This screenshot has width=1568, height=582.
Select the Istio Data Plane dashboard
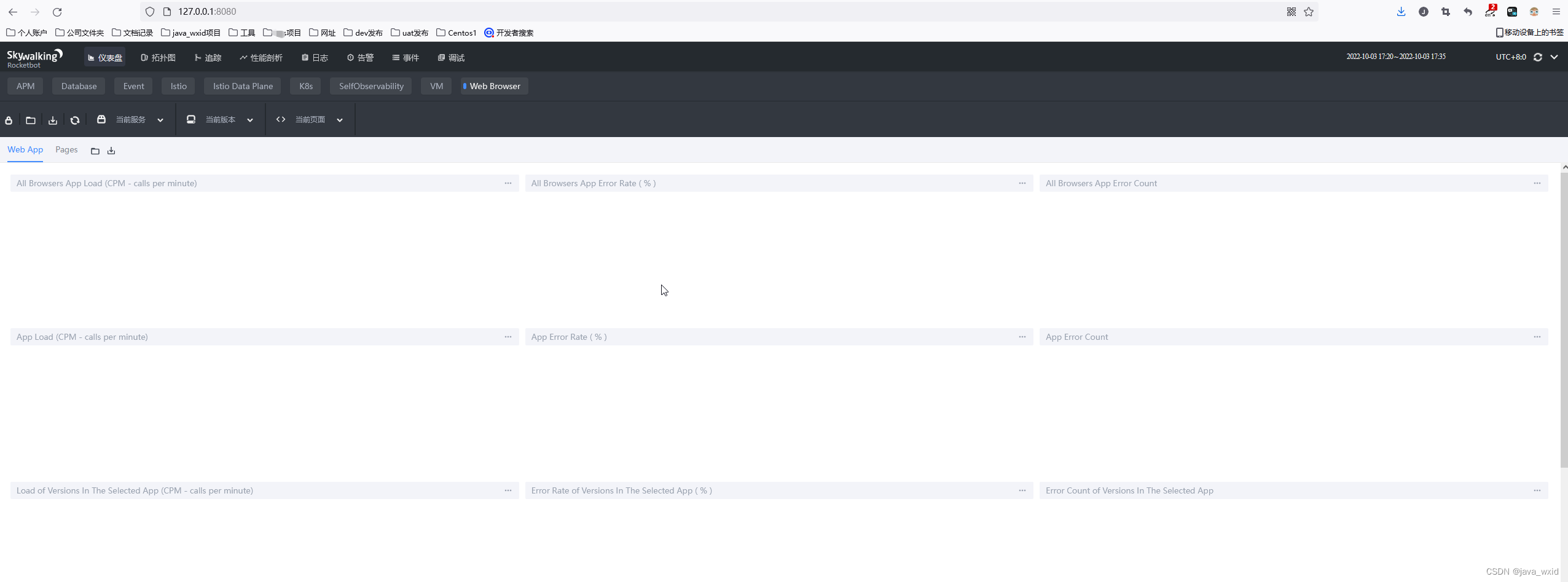tap(243, 86)
